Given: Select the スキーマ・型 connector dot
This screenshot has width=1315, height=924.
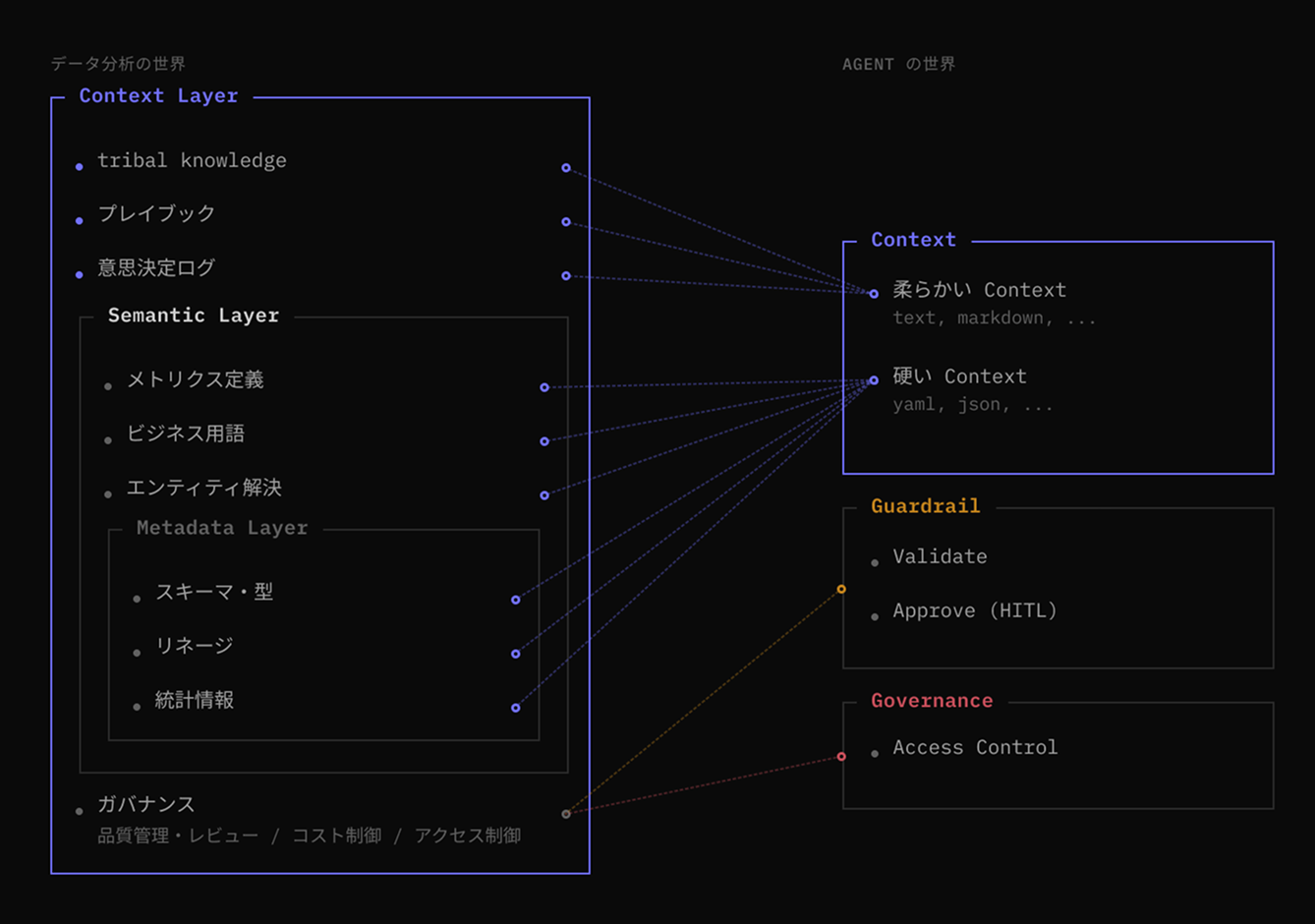Looking at the screenshot, I should coord(515,599).
